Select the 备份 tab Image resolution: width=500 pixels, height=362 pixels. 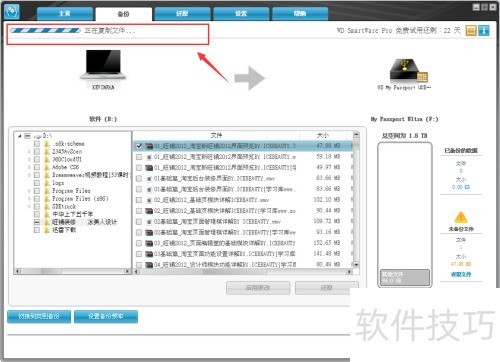click(x=124, y=14)
